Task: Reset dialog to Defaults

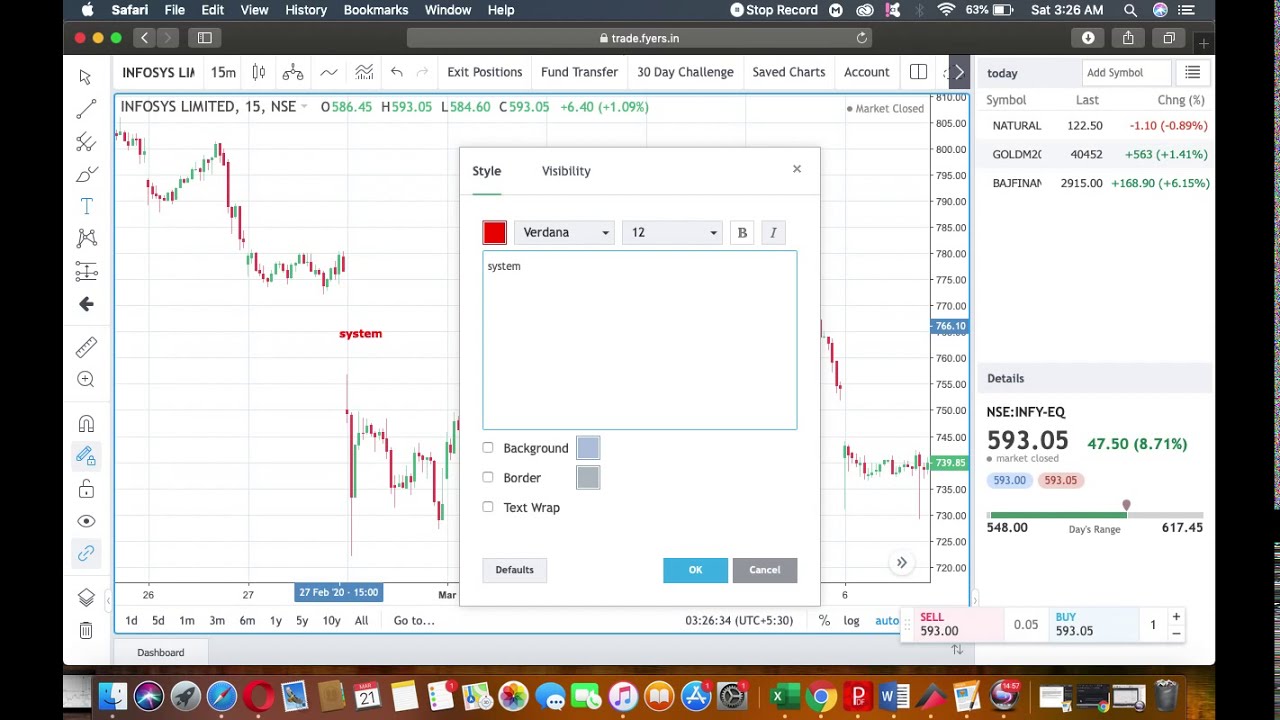Action: coord(514,570)
